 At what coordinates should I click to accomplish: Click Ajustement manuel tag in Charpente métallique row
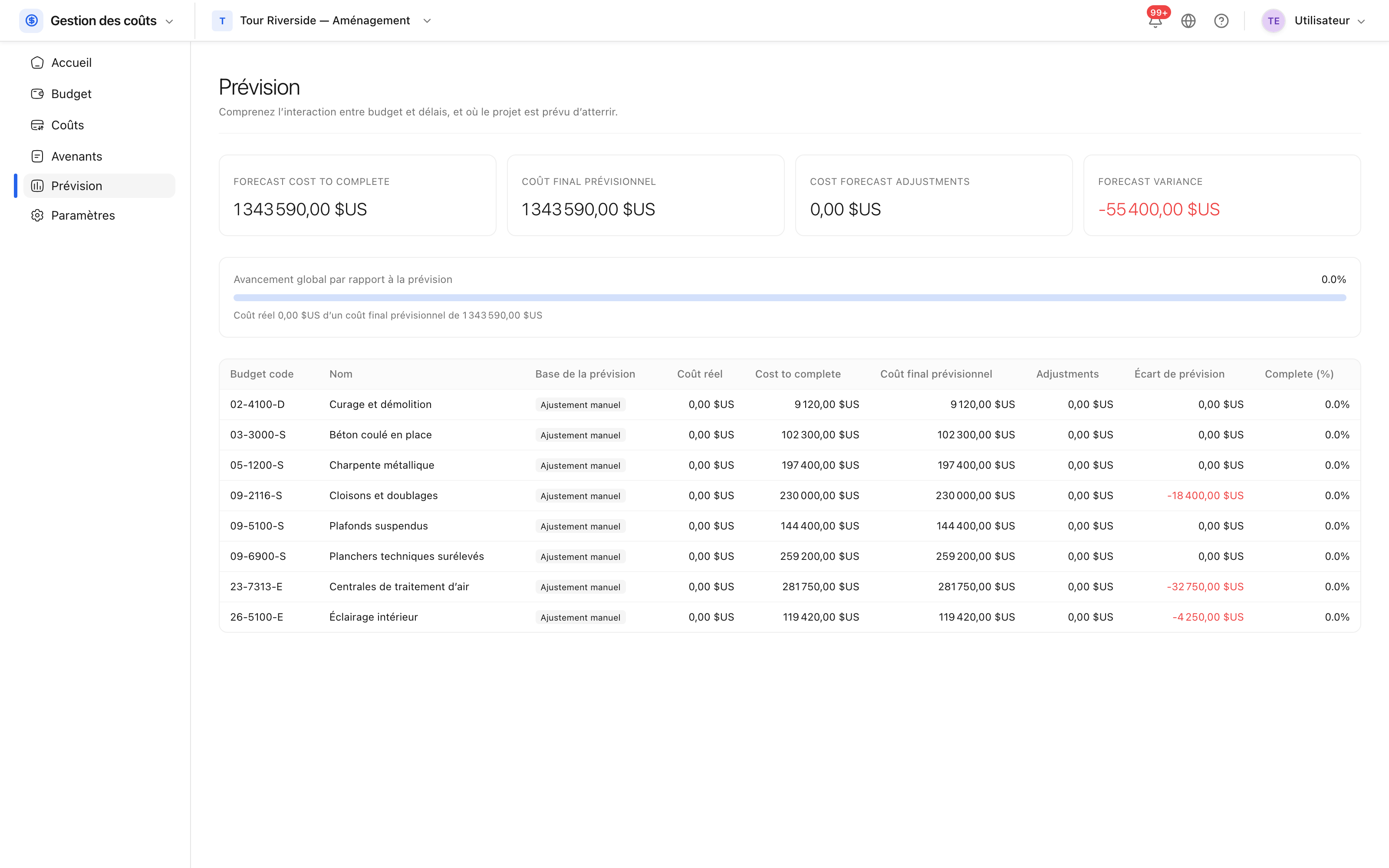click(x=580, y=466)
